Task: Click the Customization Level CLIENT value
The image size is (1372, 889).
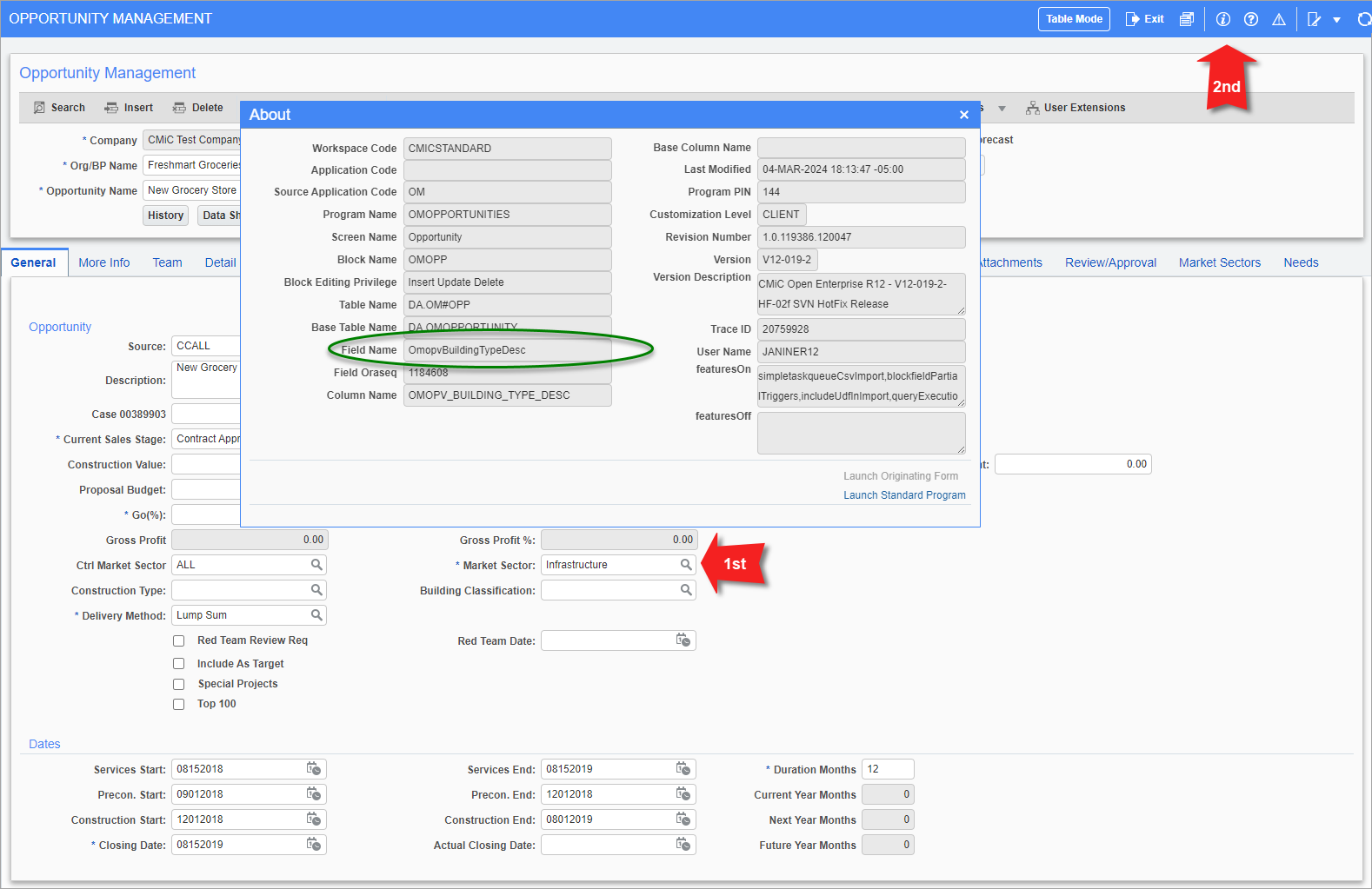Action: [782, 215]
